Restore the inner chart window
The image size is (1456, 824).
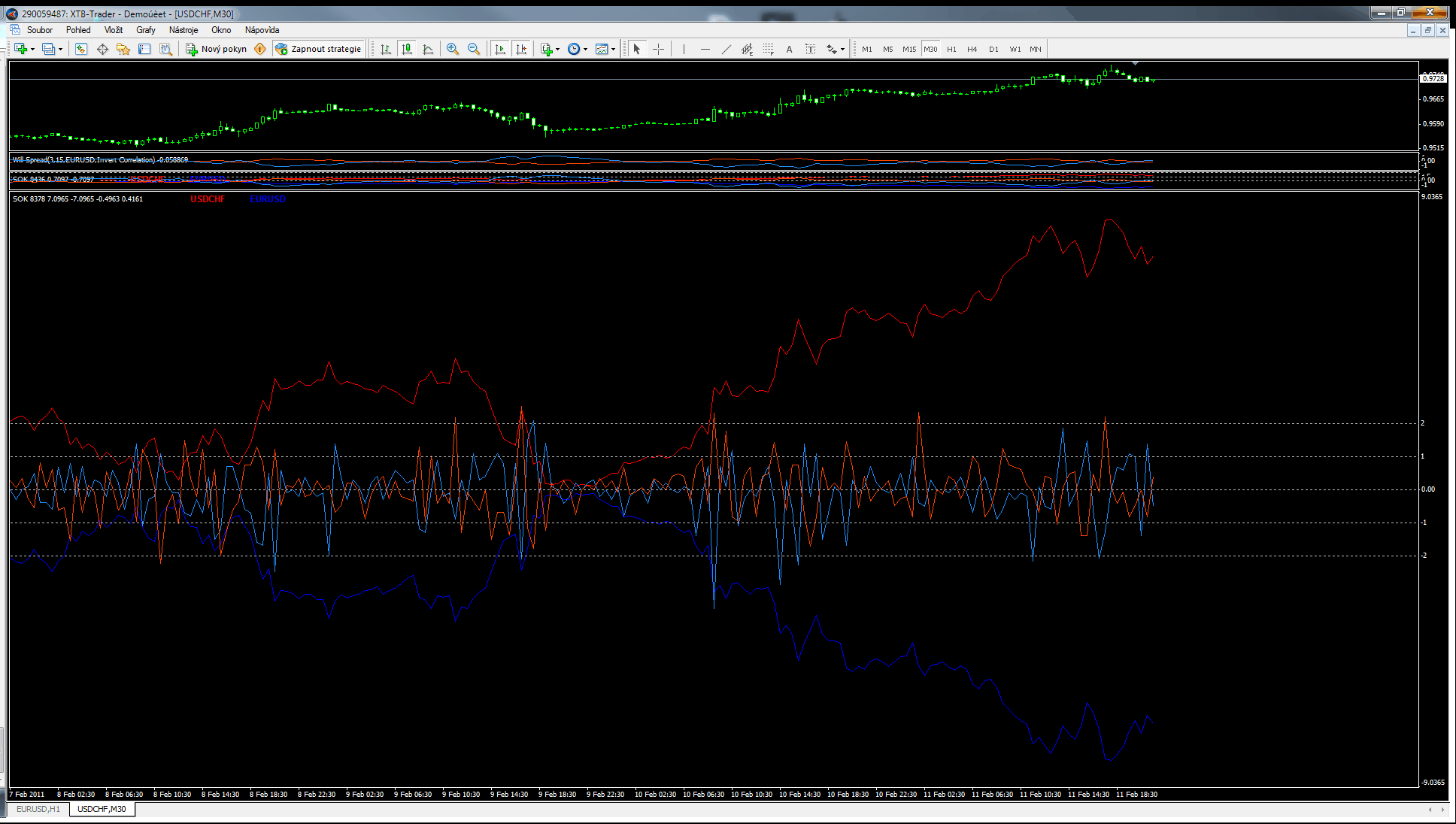coord(1427,30)
